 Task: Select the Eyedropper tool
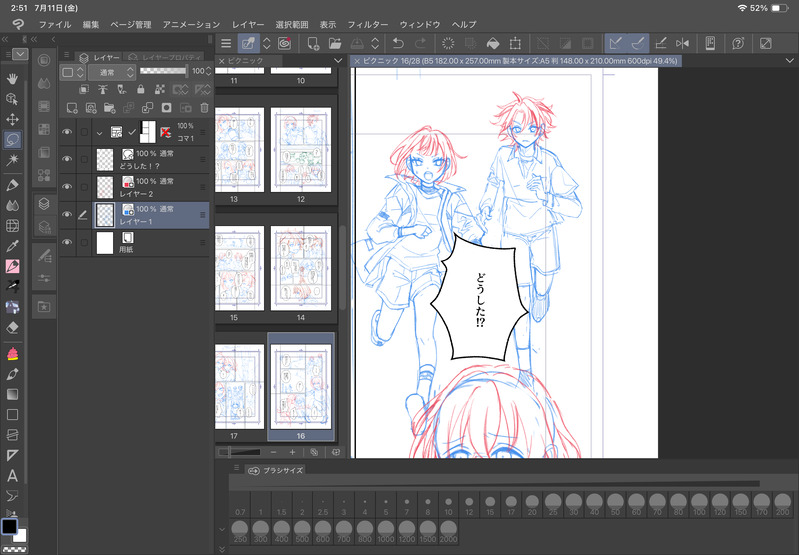pos(12,246)
